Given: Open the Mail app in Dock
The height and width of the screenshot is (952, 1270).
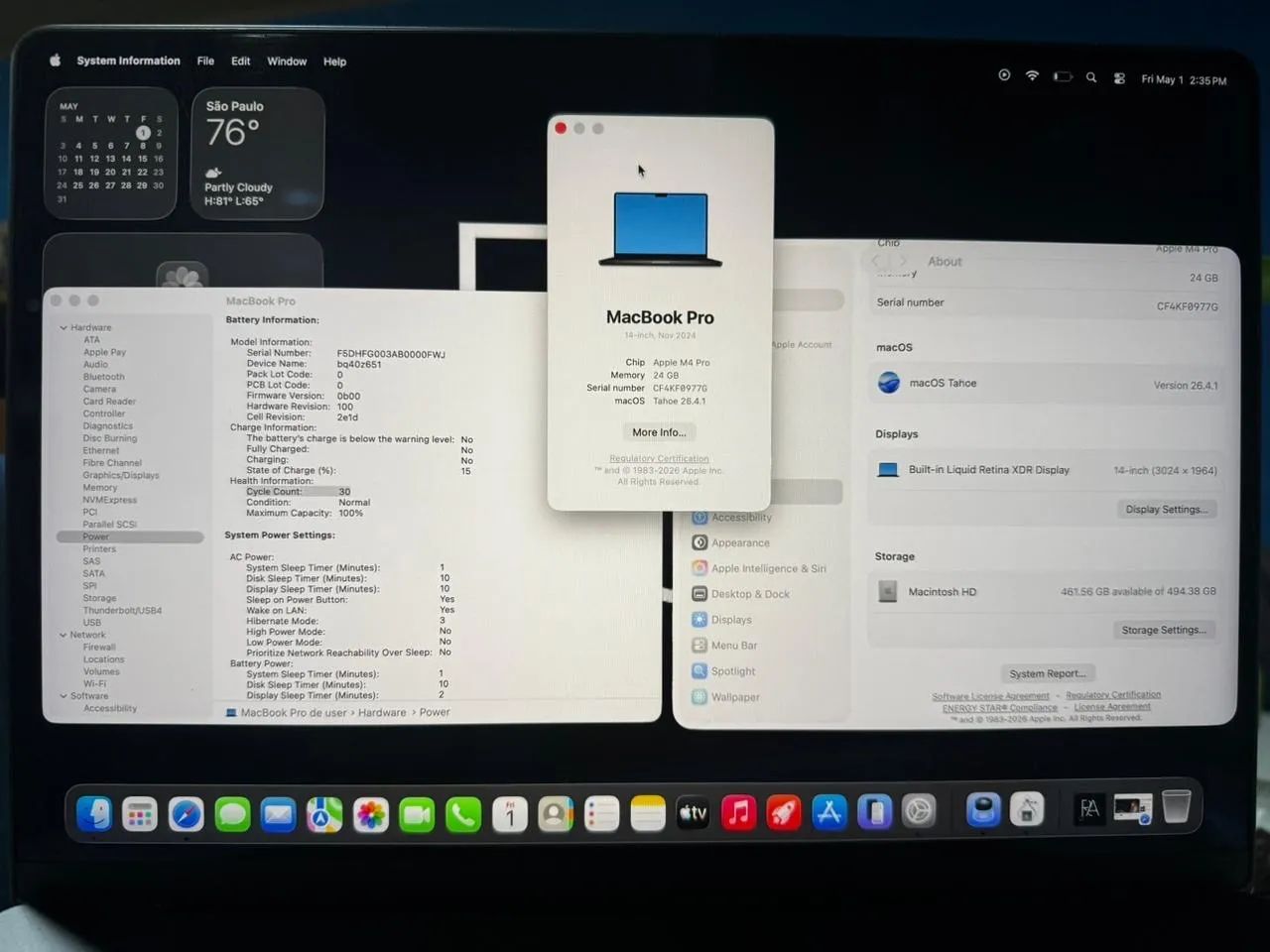Looking at the screenshot, I should 278,814.
